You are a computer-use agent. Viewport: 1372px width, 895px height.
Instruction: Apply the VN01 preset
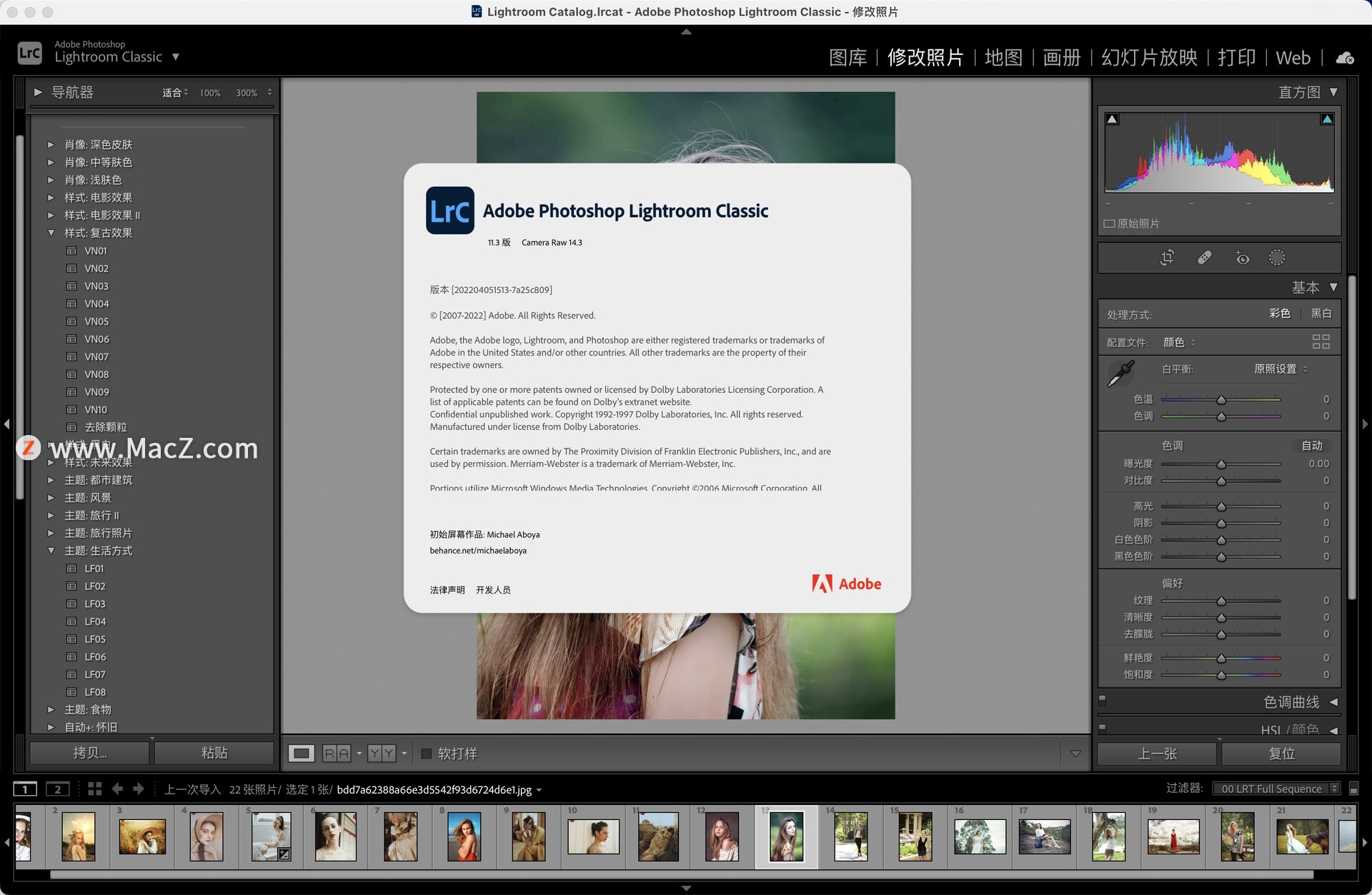coord(96,251)
